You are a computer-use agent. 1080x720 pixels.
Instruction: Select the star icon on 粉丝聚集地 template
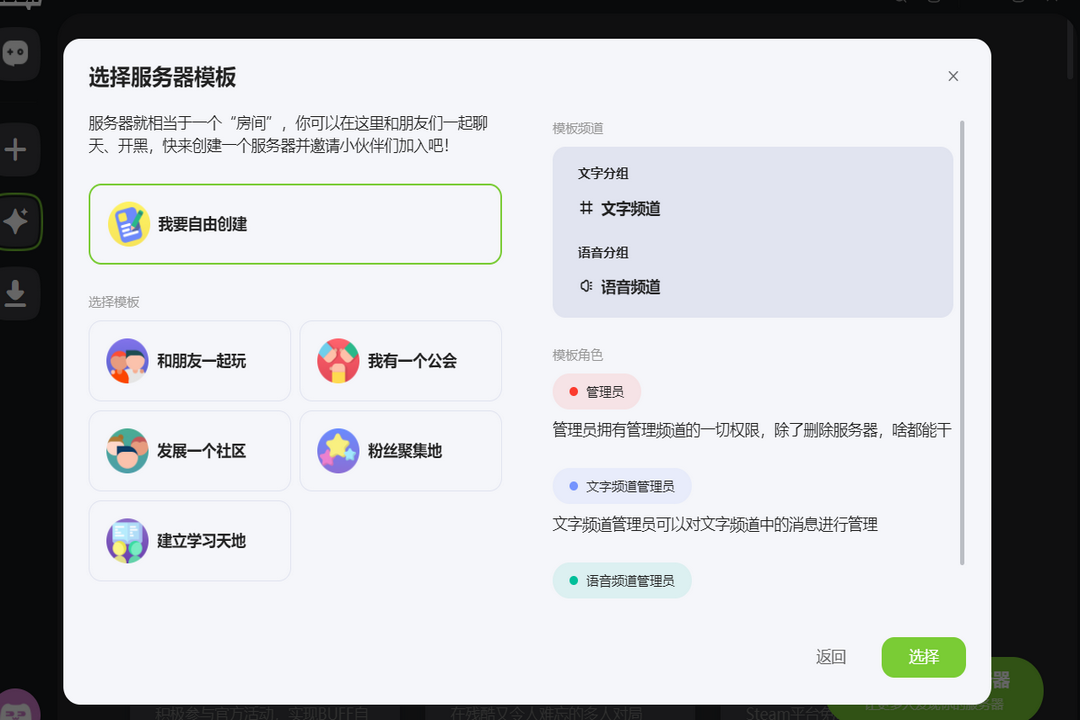point(338,451)
